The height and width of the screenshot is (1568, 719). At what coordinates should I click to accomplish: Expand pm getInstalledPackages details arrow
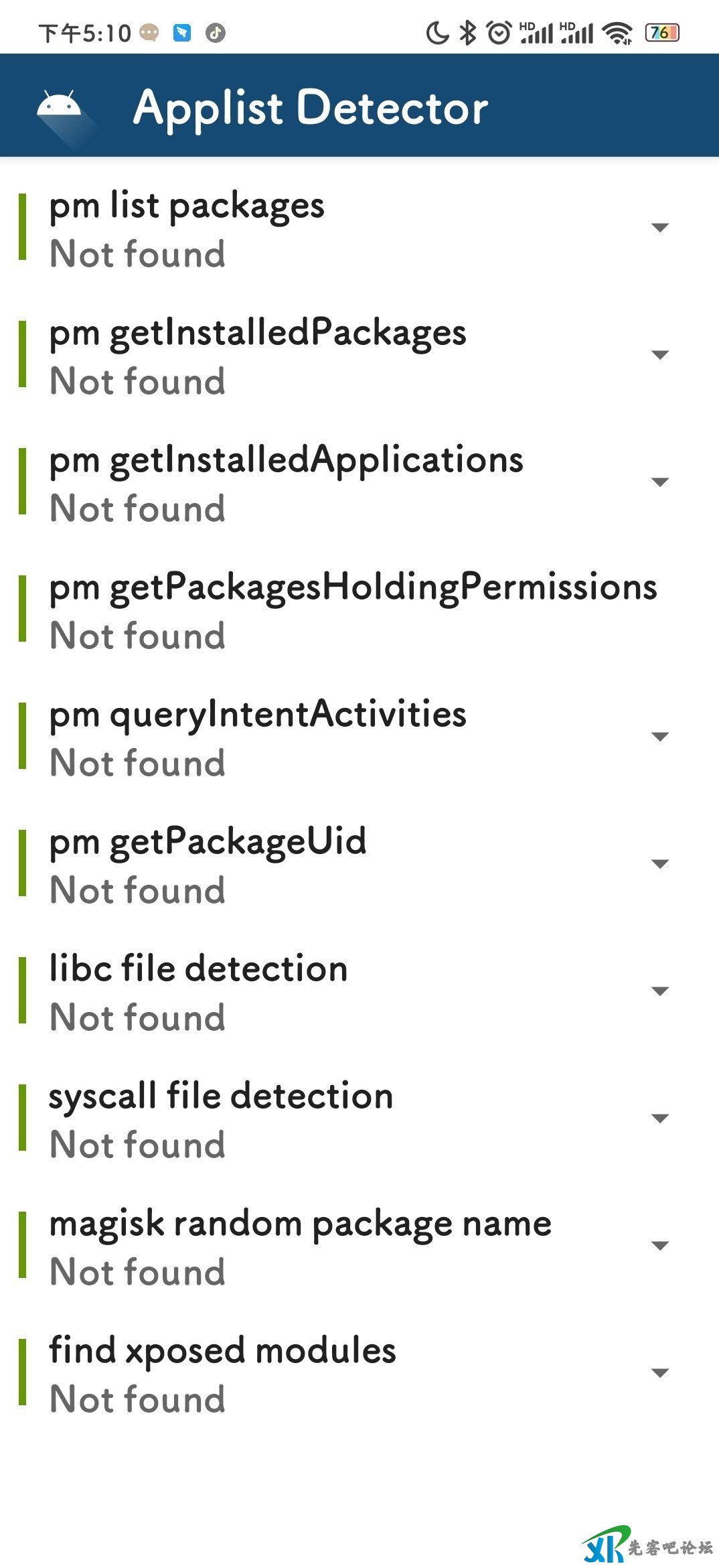[660, 355]
